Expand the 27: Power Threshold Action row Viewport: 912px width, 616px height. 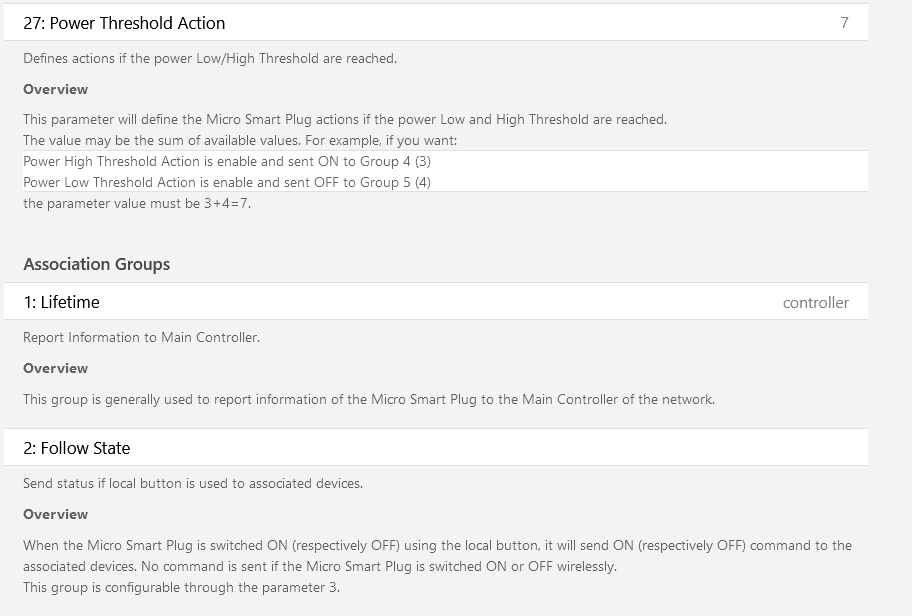436,22
